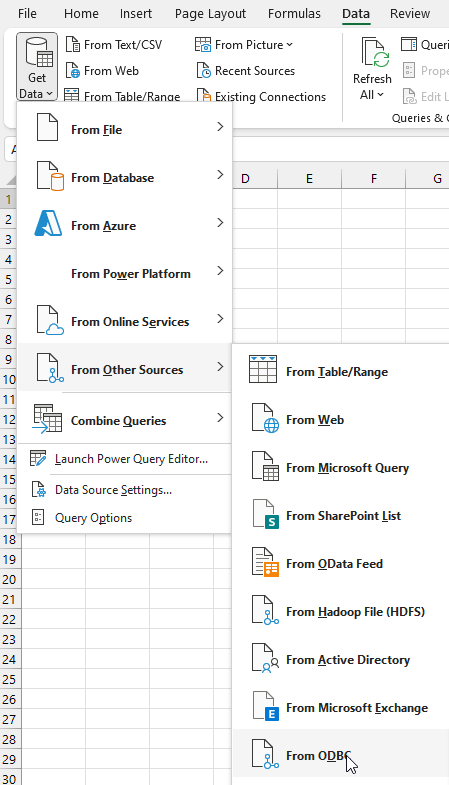Image resolution: width=449 pixels, height=785 pixels.
Task: Click the From Other Sources icon
Action: (50, 368)
